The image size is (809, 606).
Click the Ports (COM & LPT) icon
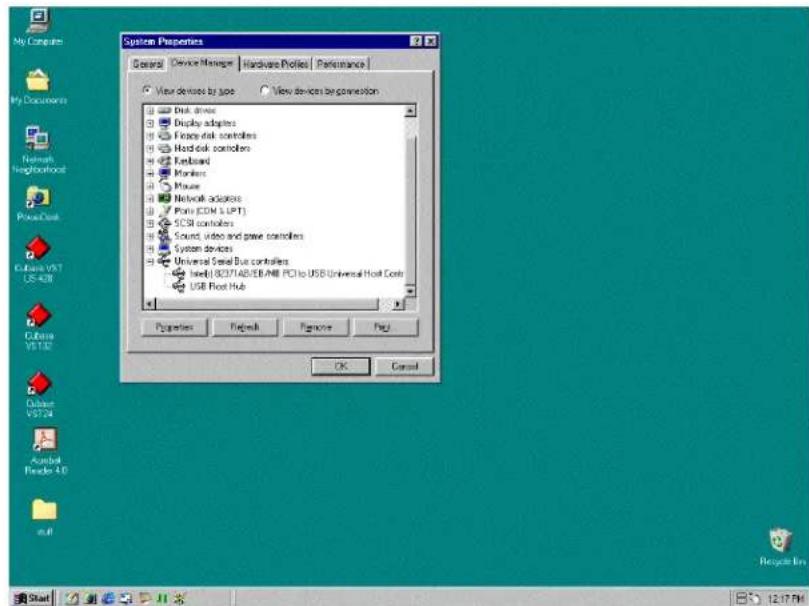pyautogui.click(x=165, y=211)
